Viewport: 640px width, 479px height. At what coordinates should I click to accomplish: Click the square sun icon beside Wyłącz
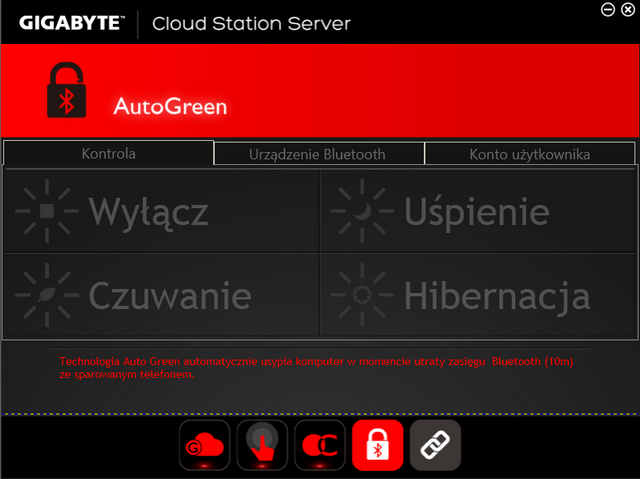[x=47, y=211]
